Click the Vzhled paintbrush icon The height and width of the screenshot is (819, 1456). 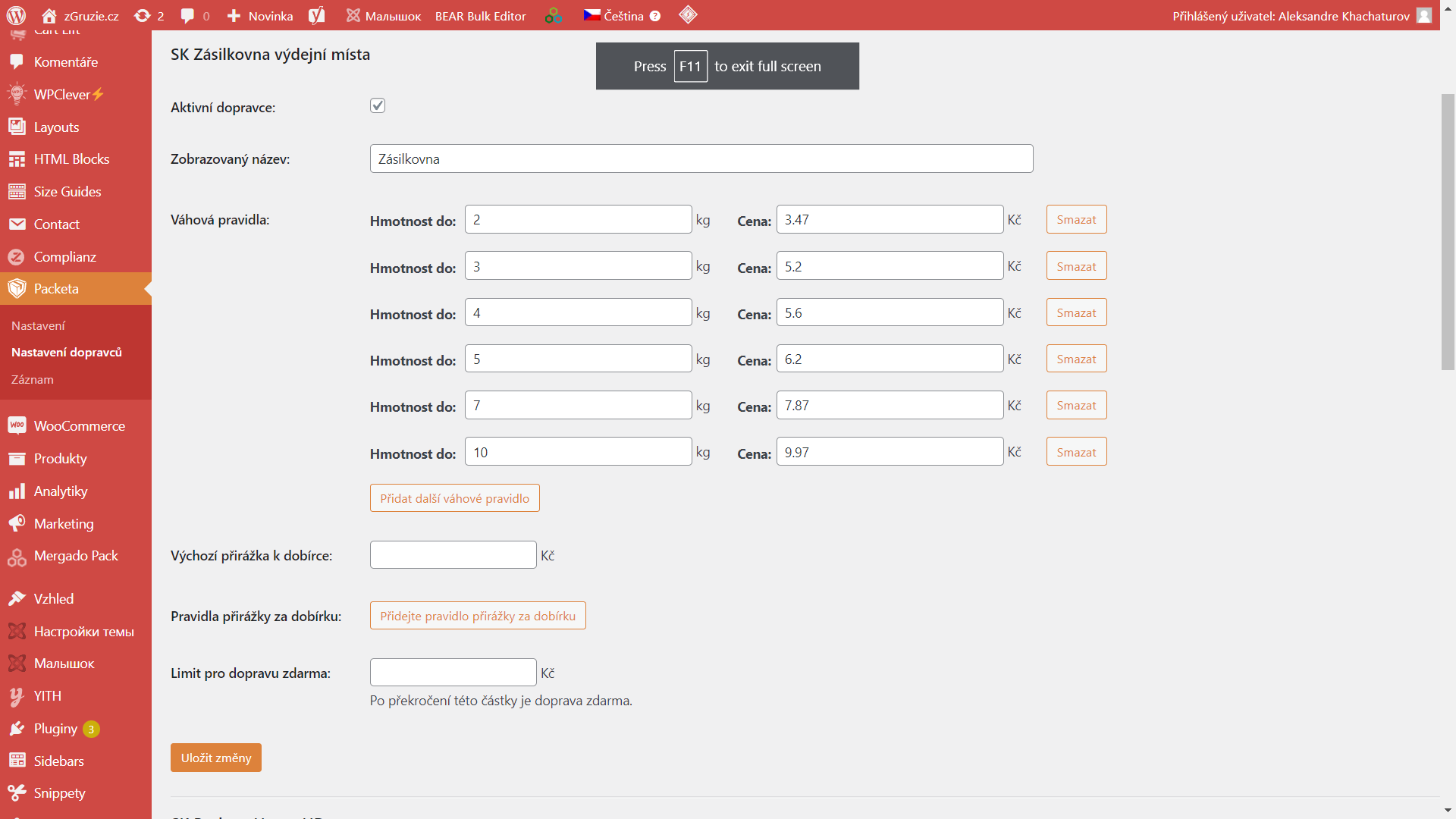point(17,599)
